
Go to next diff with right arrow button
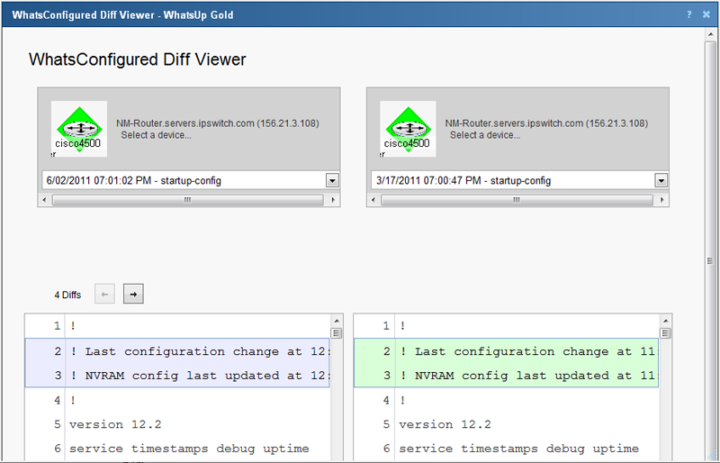133,294
